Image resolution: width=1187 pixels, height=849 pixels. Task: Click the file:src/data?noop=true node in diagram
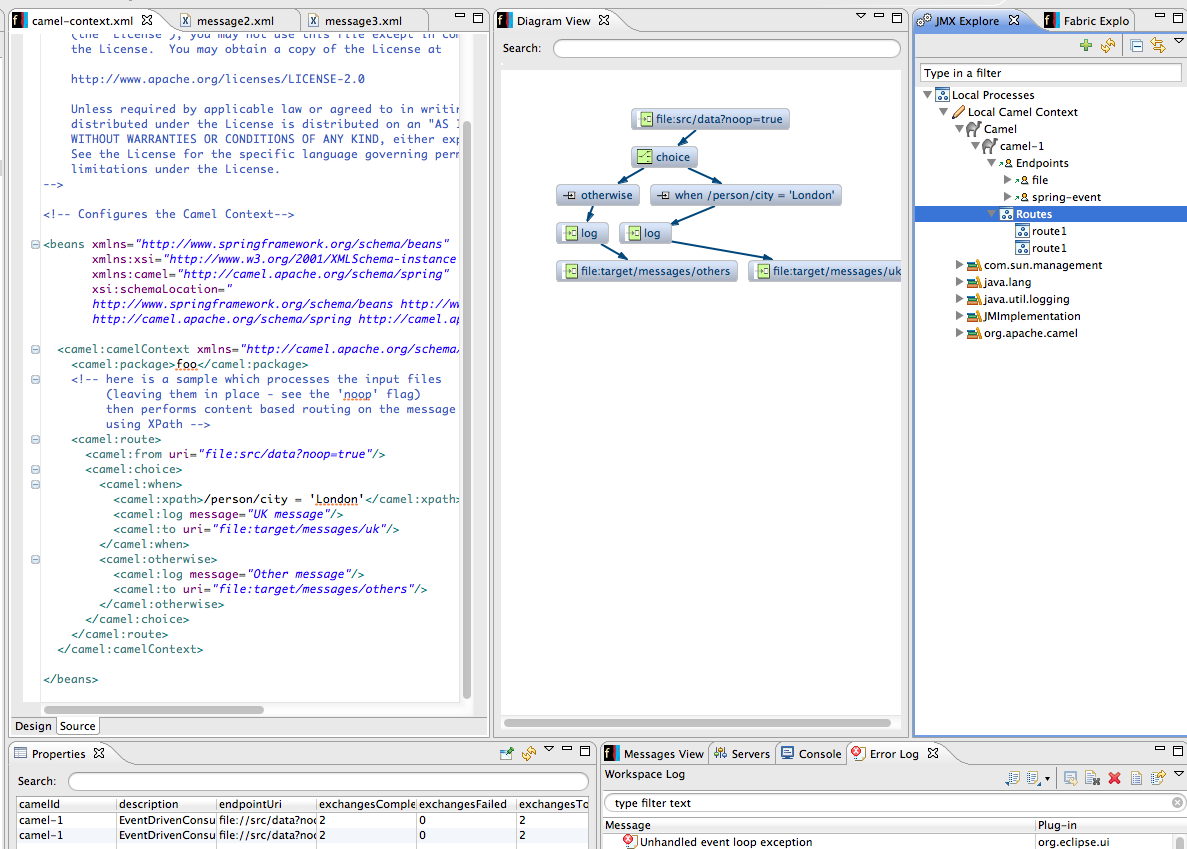(711, 119)
